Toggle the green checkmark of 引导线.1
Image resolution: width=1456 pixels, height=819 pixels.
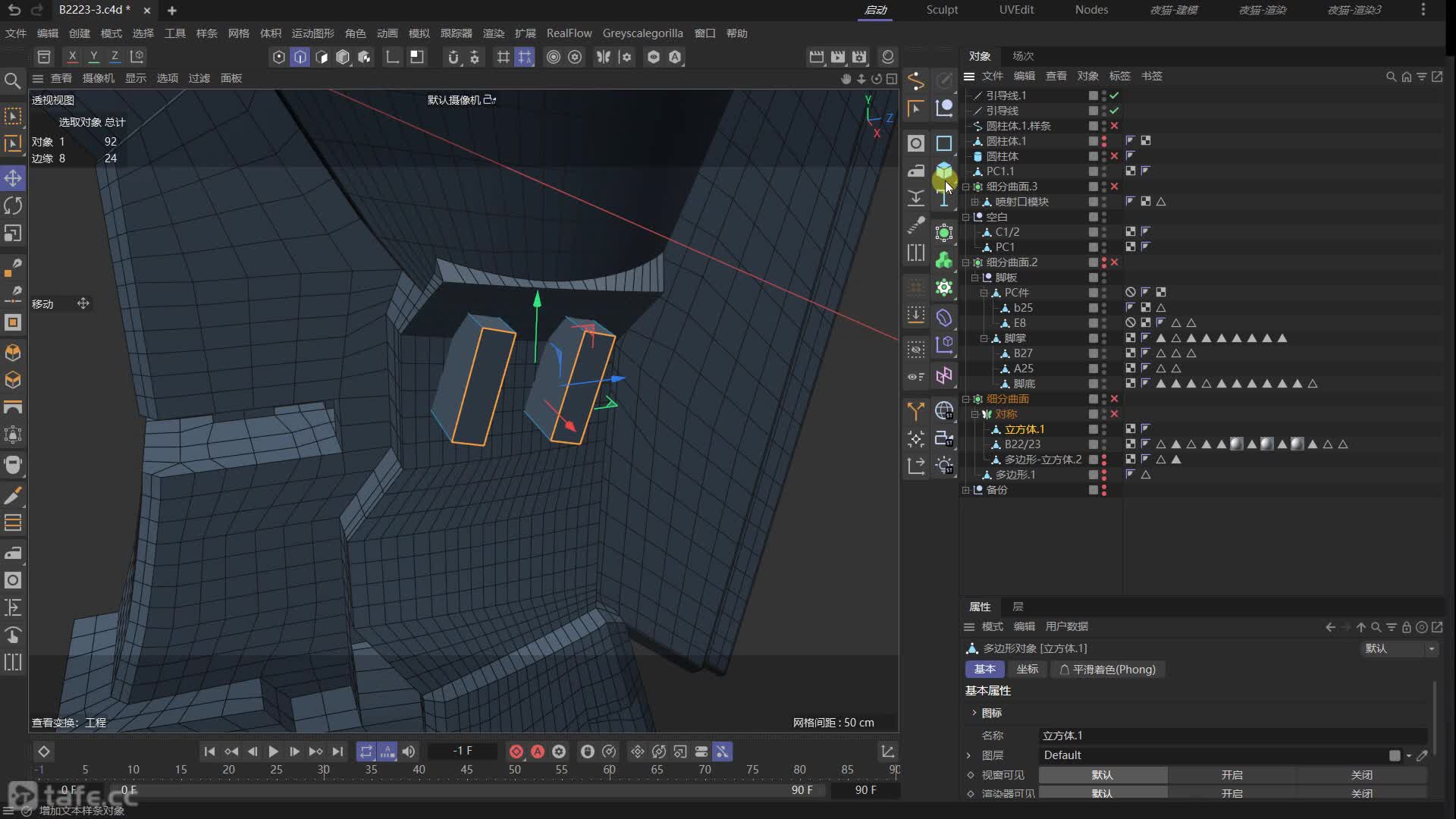click(x=1114, y=96)
